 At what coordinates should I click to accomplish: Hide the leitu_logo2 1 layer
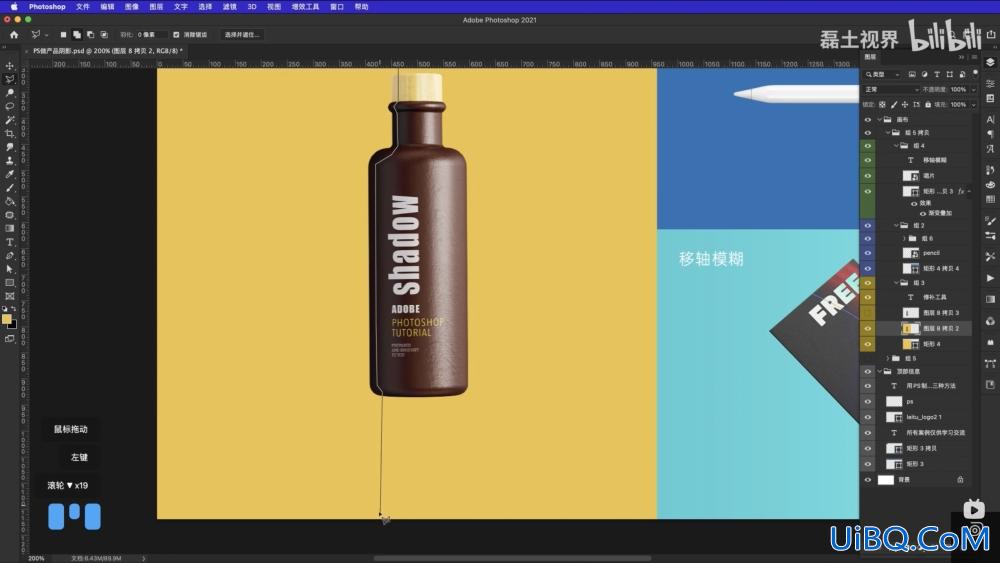(867, 418)
